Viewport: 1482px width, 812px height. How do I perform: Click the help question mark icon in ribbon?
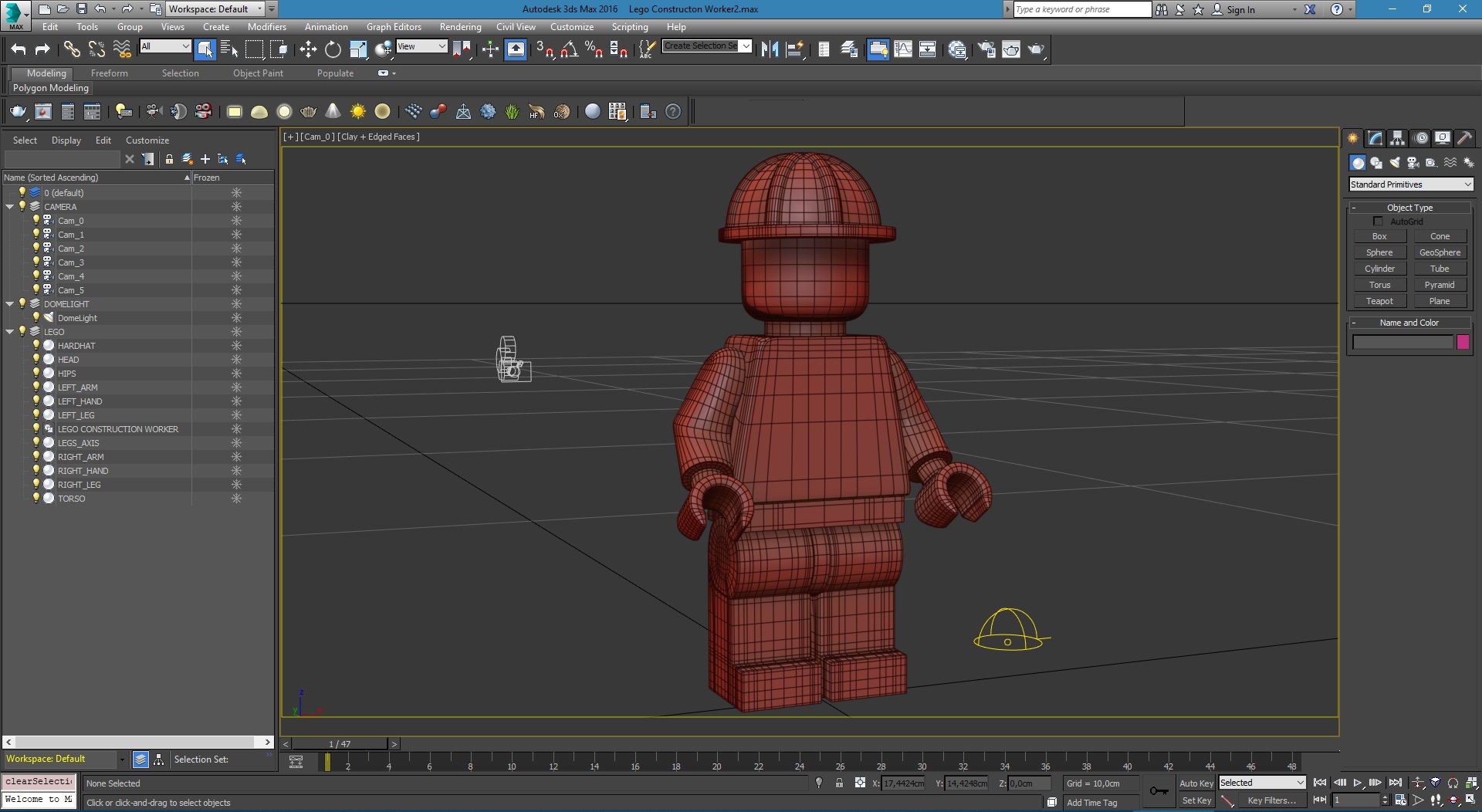click(x=673, y=111)
